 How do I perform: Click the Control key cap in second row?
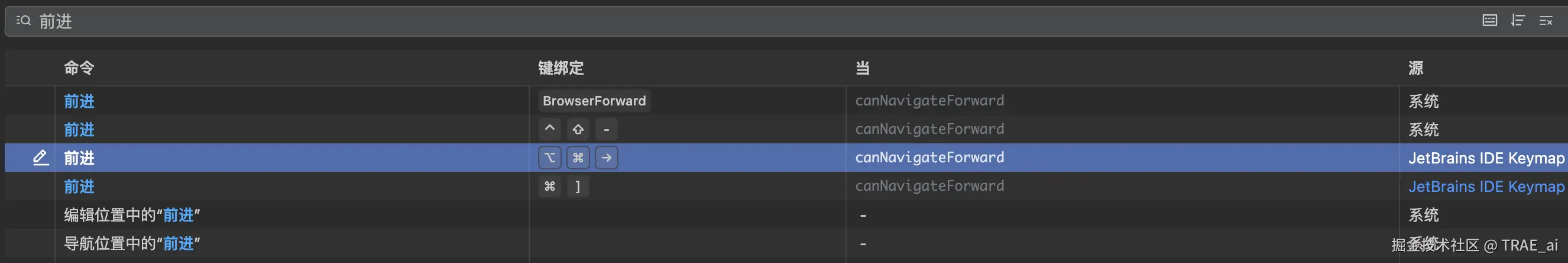pyautogui.click(x=549, y=129)
